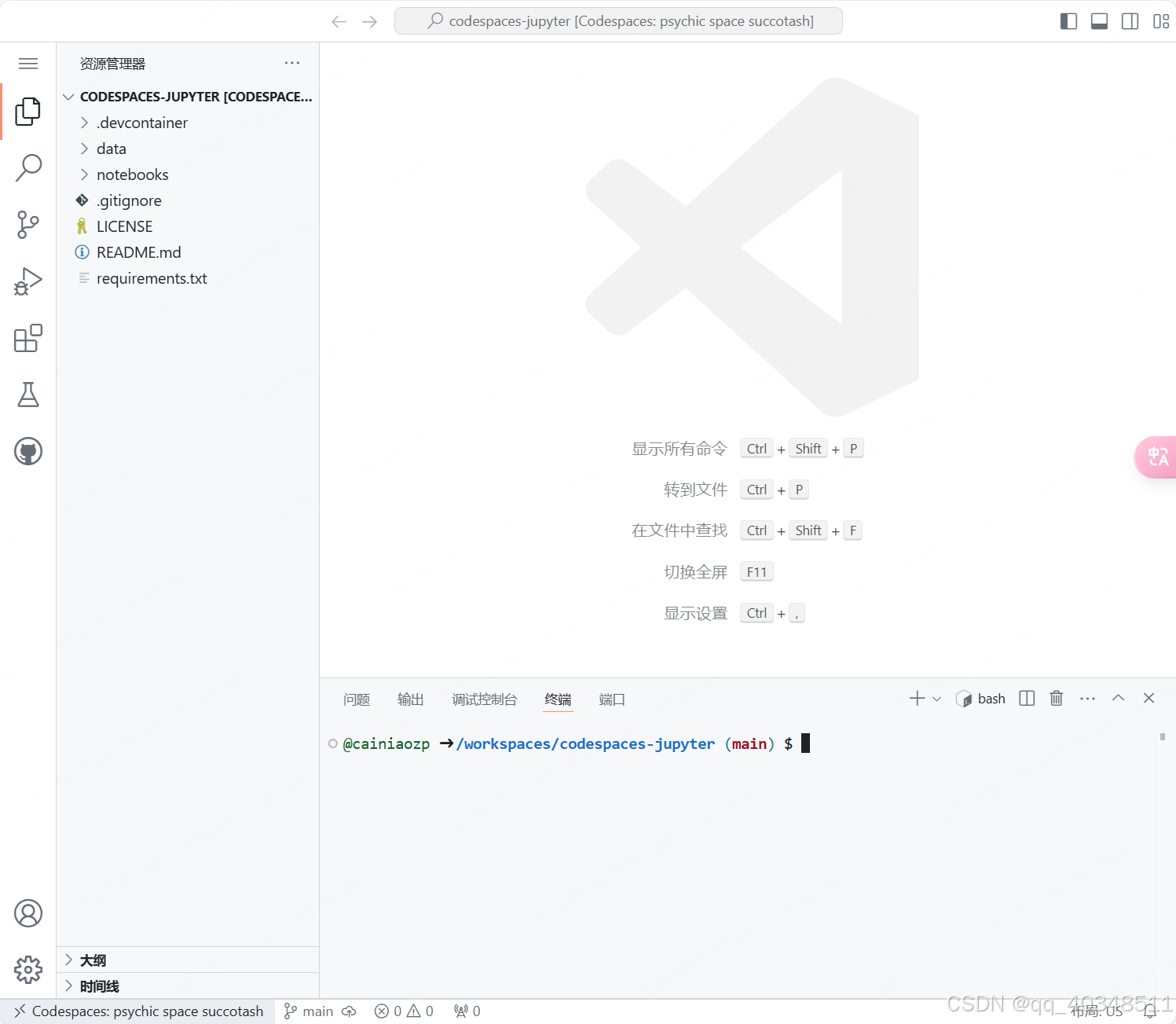Open the Accounts icon
Image resolution: width=1176 pixels, height=1024 pixels.
tap(28, 913)
